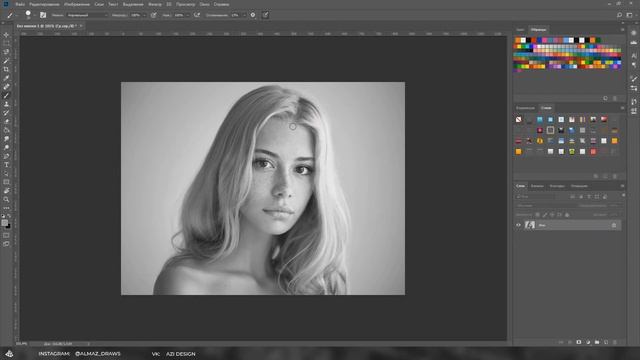Switch to the Коррекция tab
Screen dimensions: 640x360
click(x=525, y=108)
